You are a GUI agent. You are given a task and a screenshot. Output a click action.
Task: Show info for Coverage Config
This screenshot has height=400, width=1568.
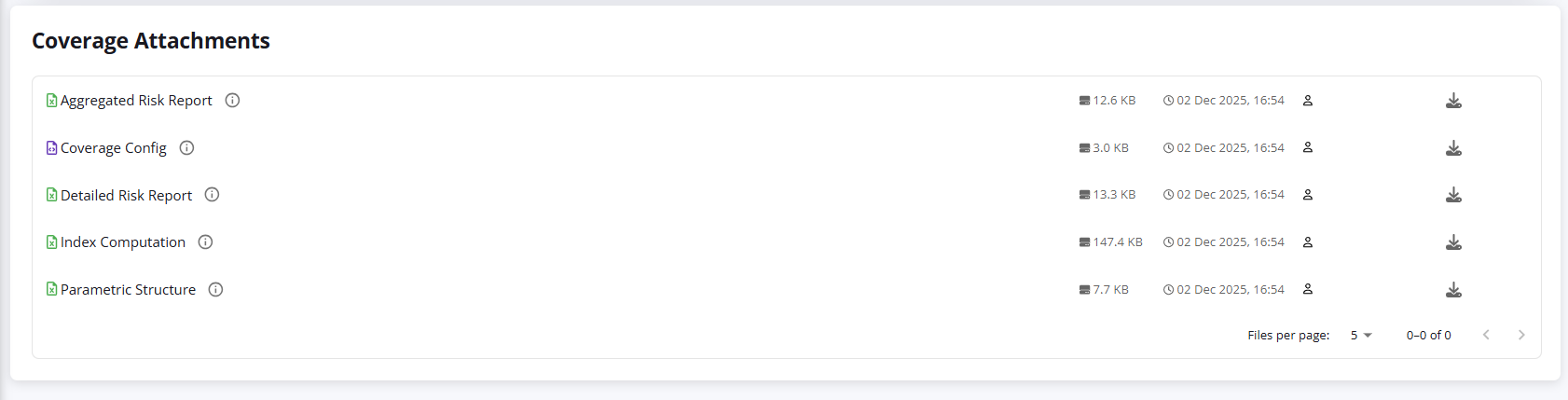click(x=186, y=148)
